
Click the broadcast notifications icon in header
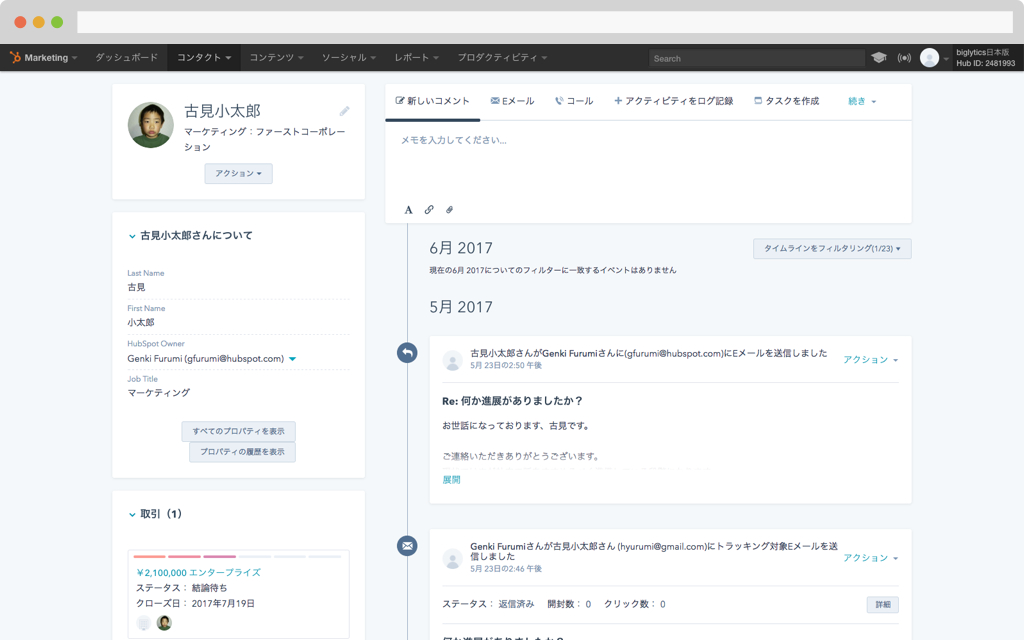(x=904, y=58)
